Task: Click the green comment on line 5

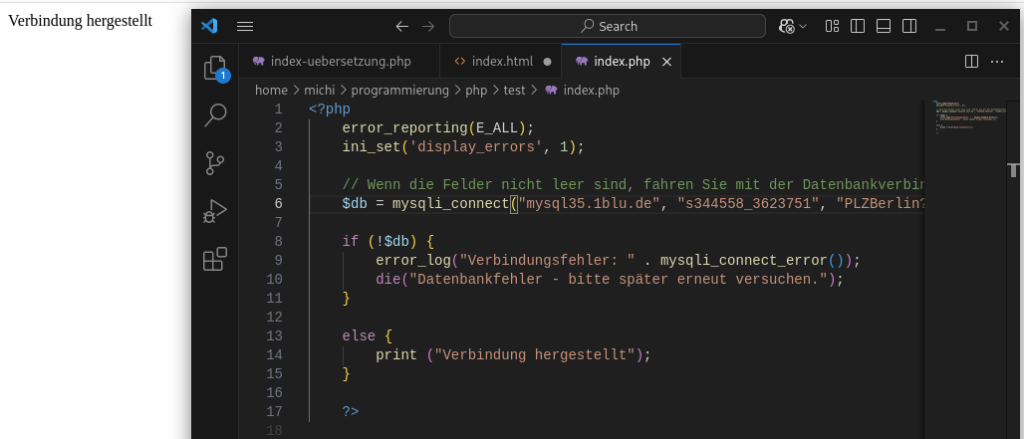Action: pyautogui.click(x=633, y=184)
